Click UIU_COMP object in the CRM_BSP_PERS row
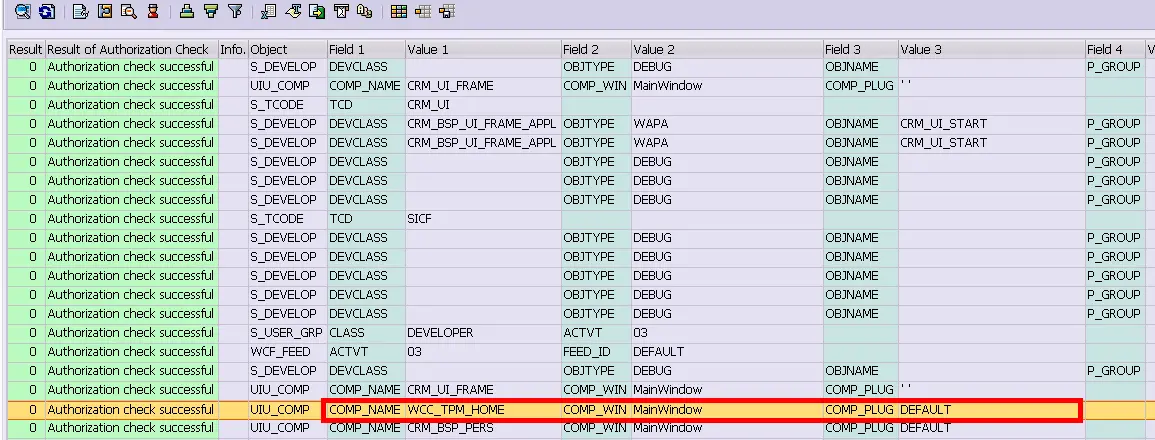Screen dimensions: 1155x440 point(287,427)
